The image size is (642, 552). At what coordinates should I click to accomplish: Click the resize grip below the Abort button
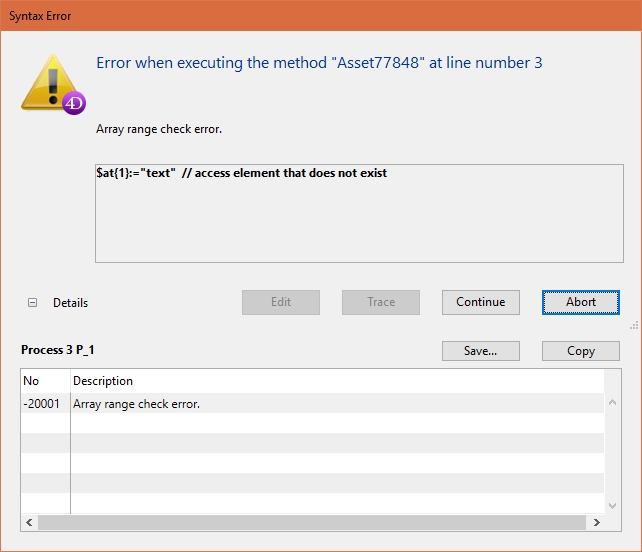click(x=633, y=326)
